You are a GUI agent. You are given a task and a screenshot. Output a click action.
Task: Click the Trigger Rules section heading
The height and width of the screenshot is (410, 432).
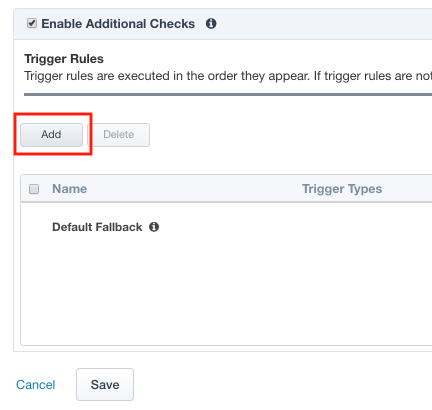click(64, 59)
